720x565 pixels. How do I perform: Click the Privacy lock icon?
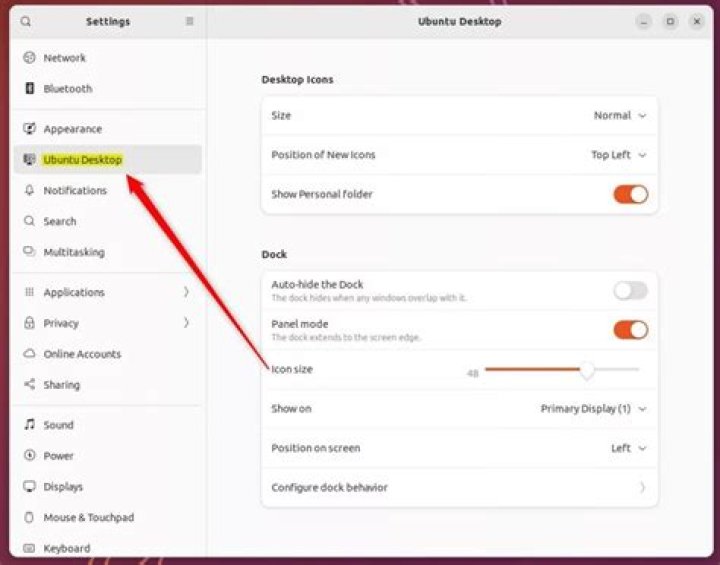pos(29,322)
